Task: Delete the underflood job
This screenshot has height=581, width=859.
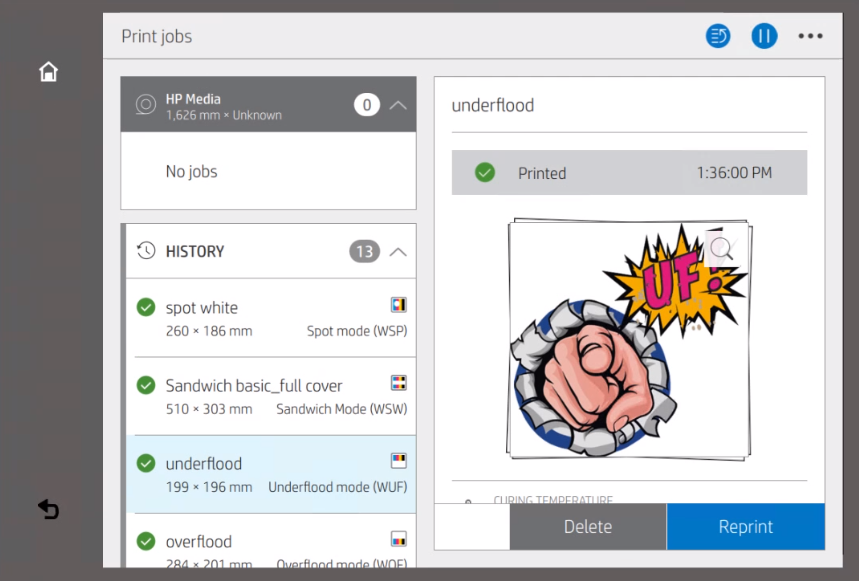Action: 588,526
